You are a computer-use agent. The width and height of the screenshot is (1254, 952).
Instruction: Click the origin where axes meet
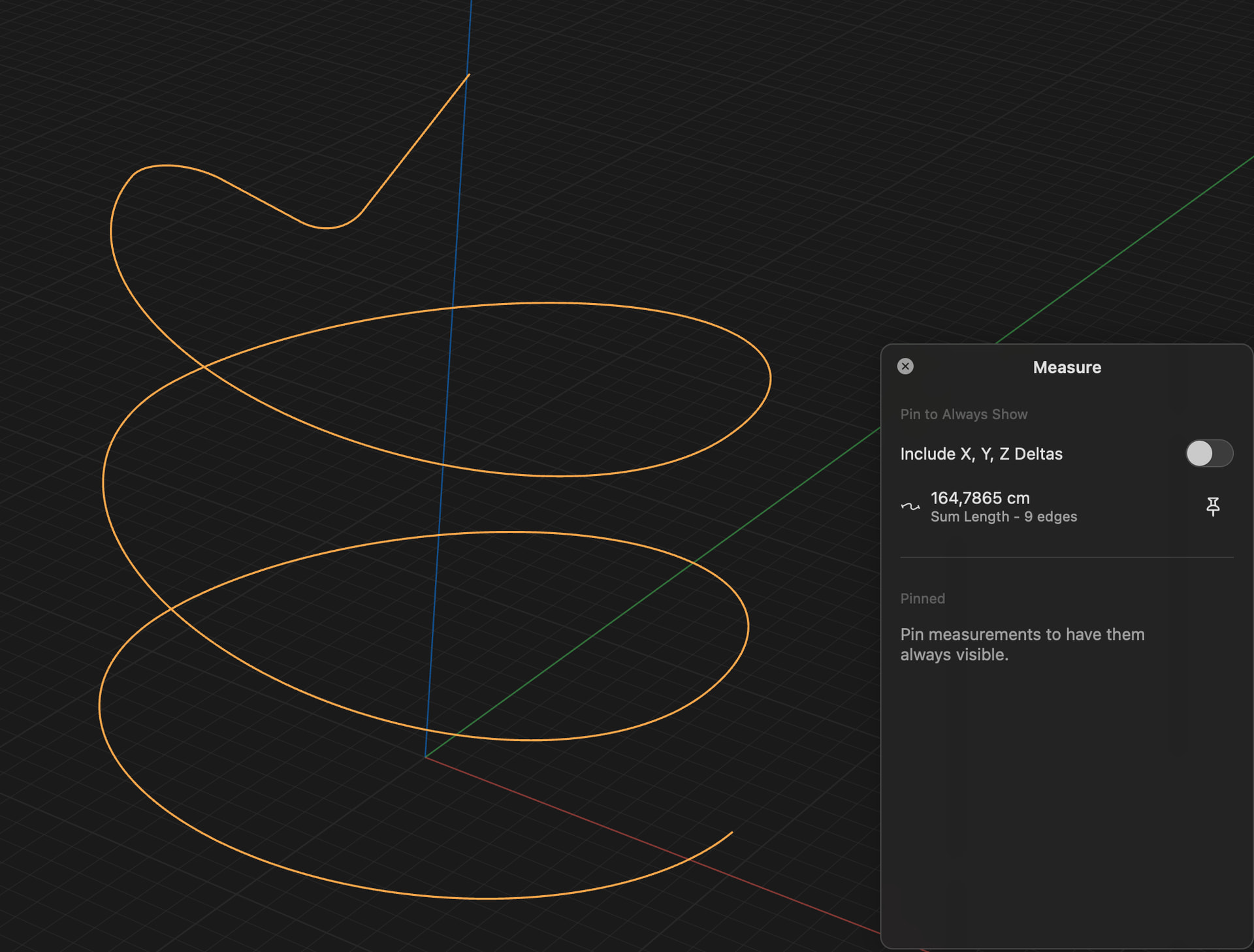(425, 757)
